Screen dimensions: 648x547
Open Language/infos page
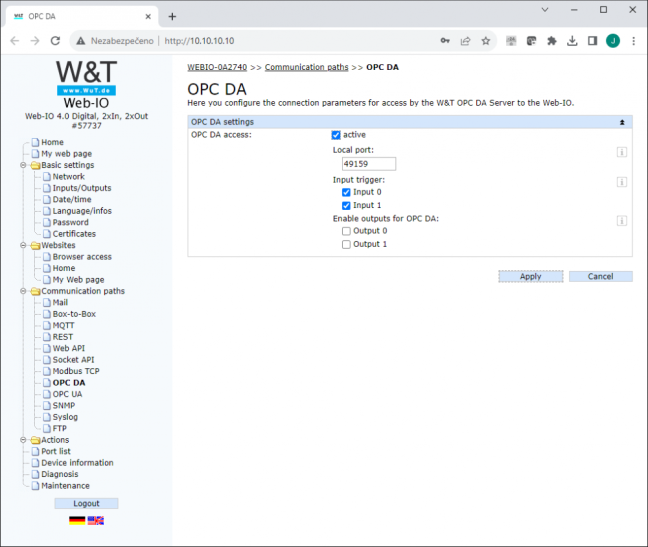[x=82, y=211]
